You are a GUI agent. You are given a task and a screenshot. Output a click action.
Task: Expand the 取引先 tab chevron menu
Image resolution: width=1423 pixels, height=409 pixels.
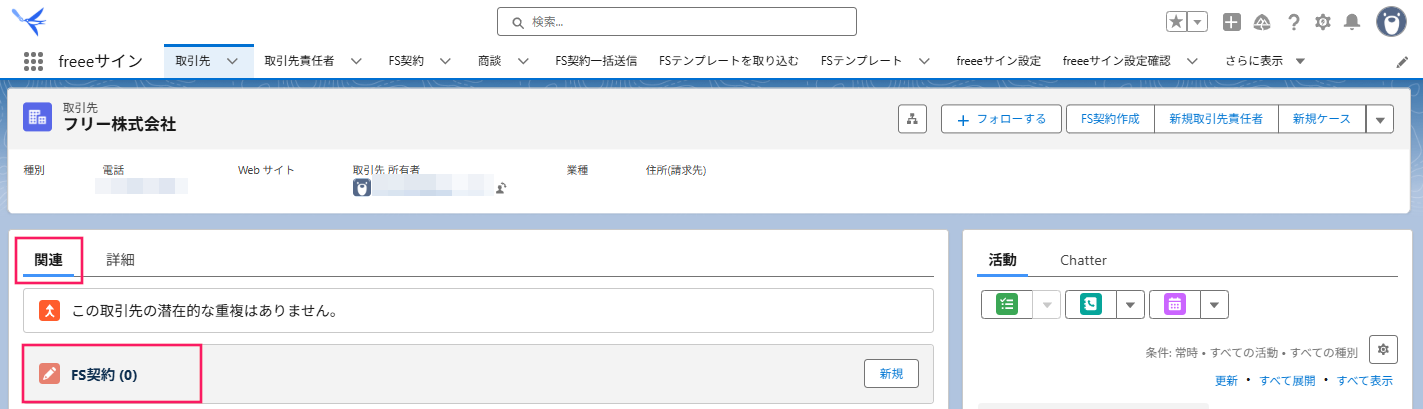point(232,61)
